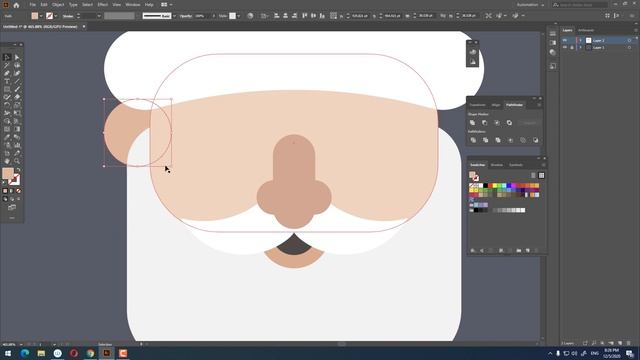
Task: Toggle visibility of Layer 1
Action: pyautogui.click(x=565, y=48)
